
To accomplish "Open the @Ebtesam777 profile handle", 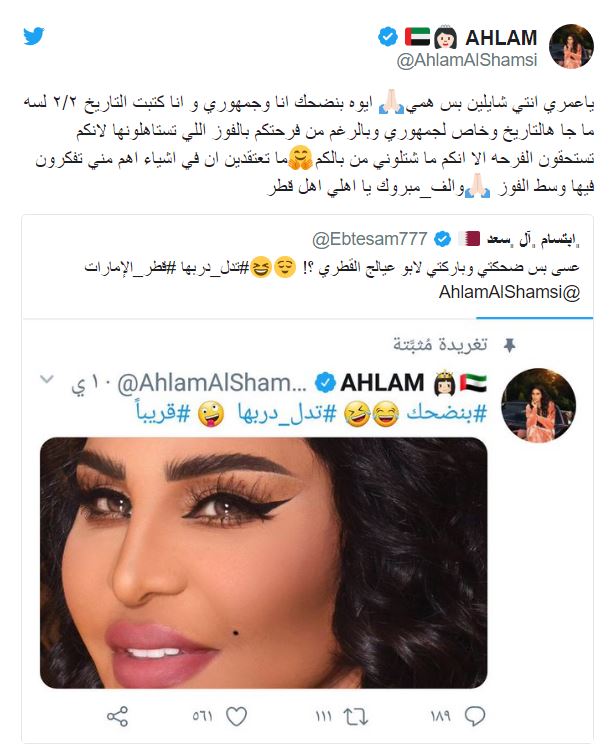I will (x=369, y=238).
